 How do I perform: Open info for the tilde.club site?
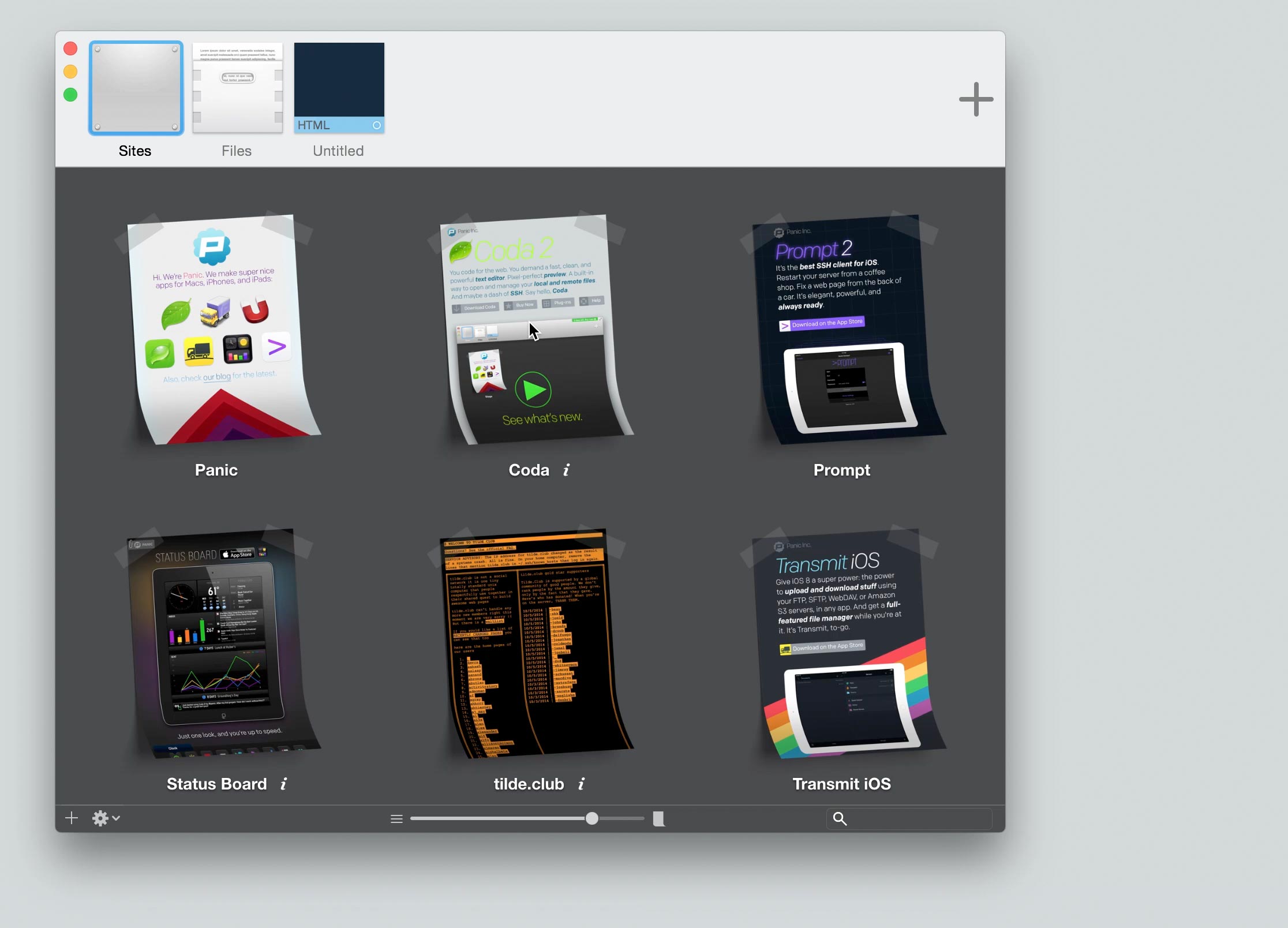pos(581,784)
